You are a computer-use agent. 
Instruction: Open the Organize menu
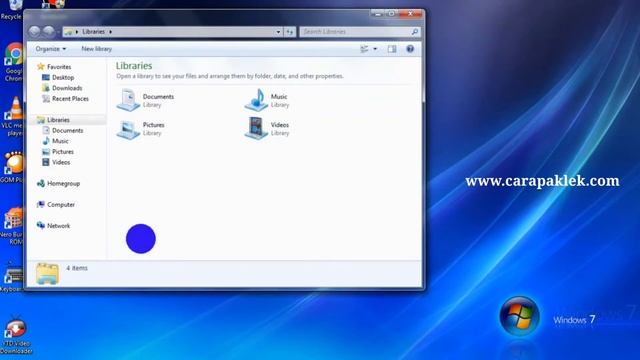pyautogui.click(x=51, y=49)
